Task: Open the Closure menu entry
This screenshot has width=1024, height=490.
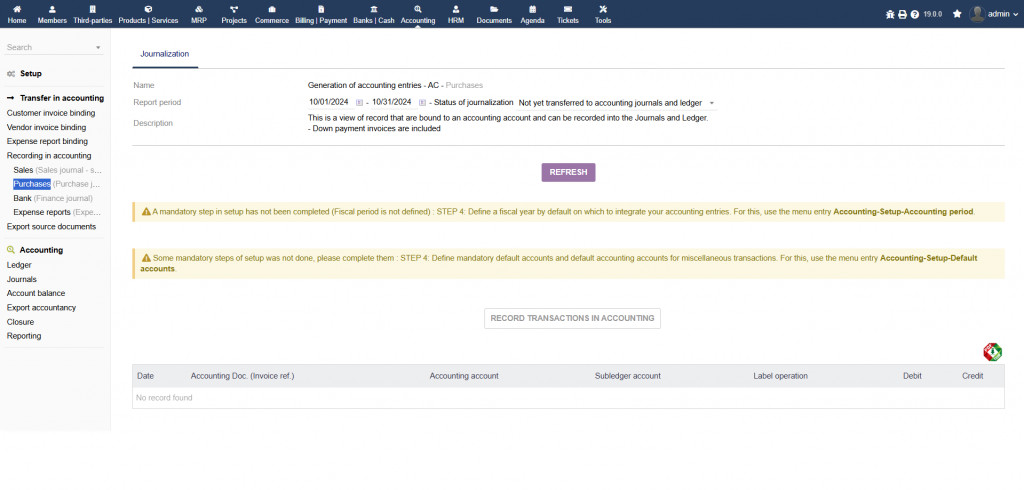Action: click(x=20, y=322)
